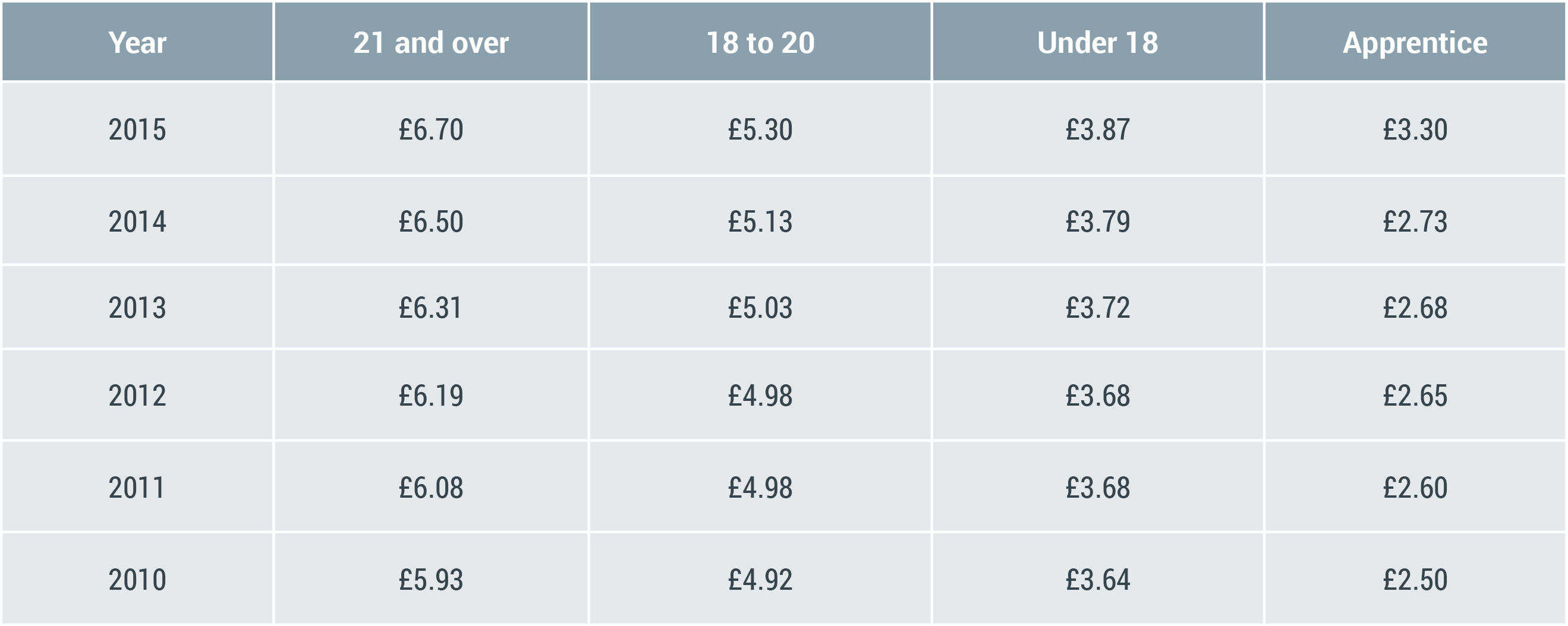Select the £2.50 cell in 2010 row
This screenshot has width=1568, height=626.
(x=1415, y=580)
